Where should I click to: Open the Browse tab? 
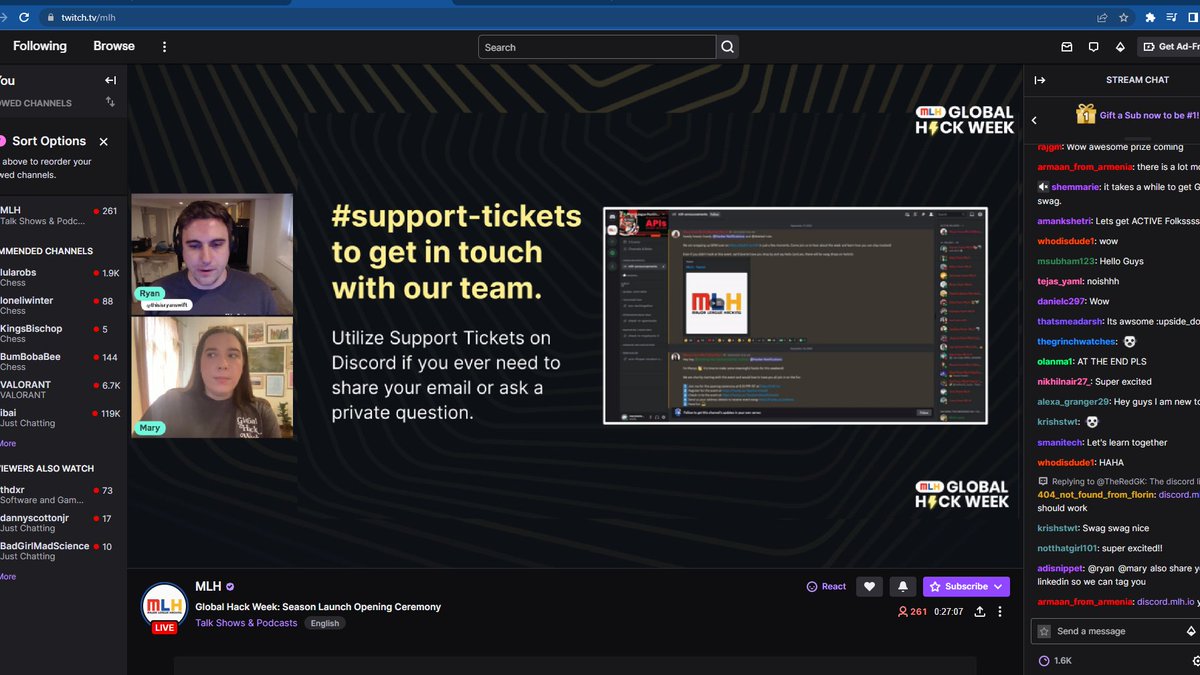pos(113,46)
